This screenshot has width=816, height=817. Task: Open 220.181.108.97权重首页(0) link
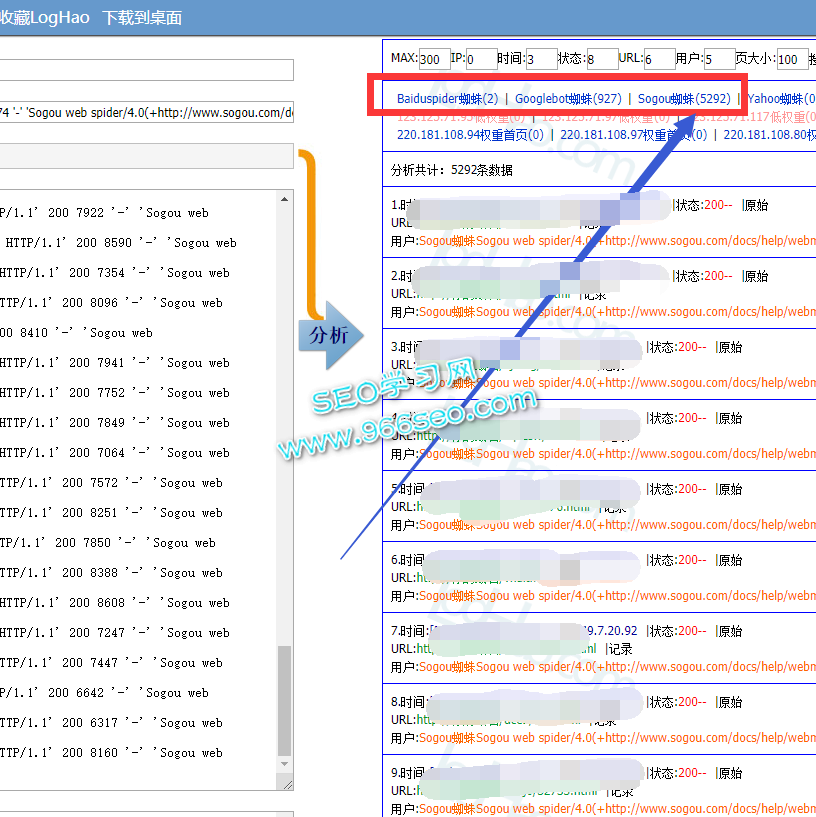[x=634, y=135]
